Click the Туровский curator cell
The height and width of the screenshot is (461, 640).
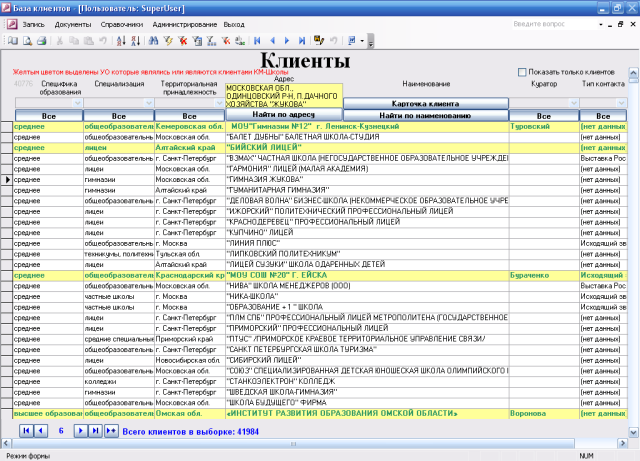(544, 126)
